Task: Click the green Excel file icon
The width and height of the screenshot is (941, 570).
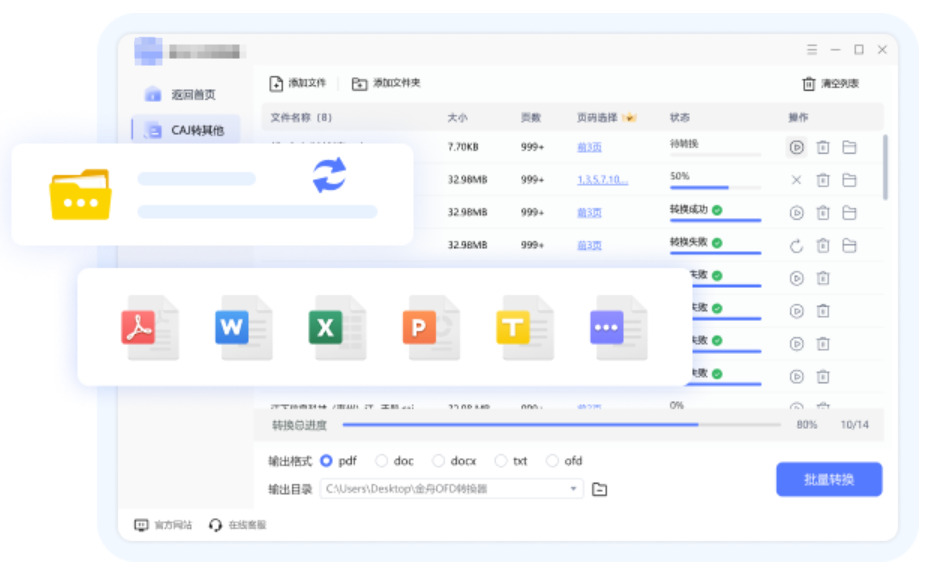Action: [337, 328]
